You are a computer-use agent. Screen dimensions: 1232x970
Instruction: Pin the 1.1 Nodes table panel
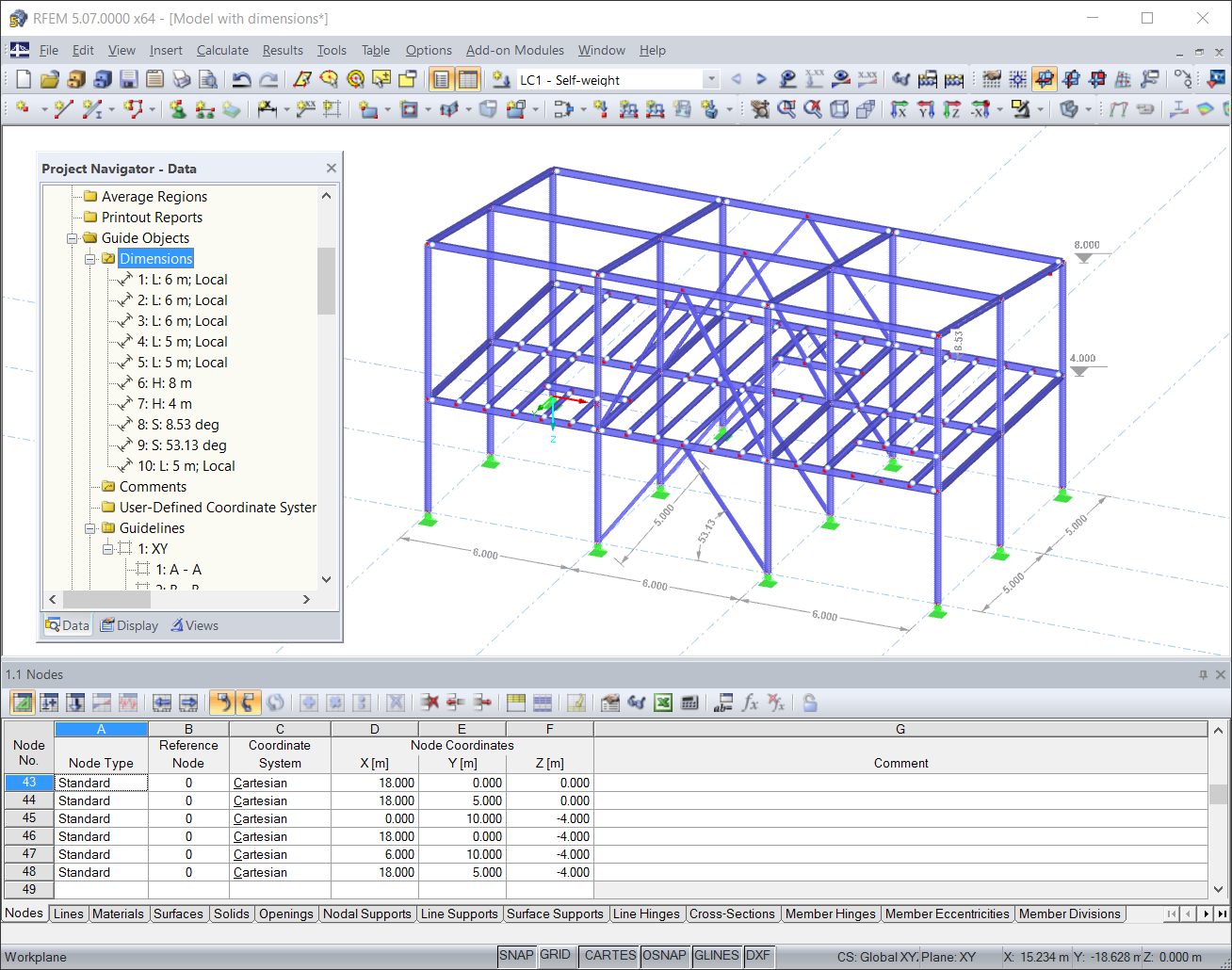pyautogui.click(x=1203, y=674)
